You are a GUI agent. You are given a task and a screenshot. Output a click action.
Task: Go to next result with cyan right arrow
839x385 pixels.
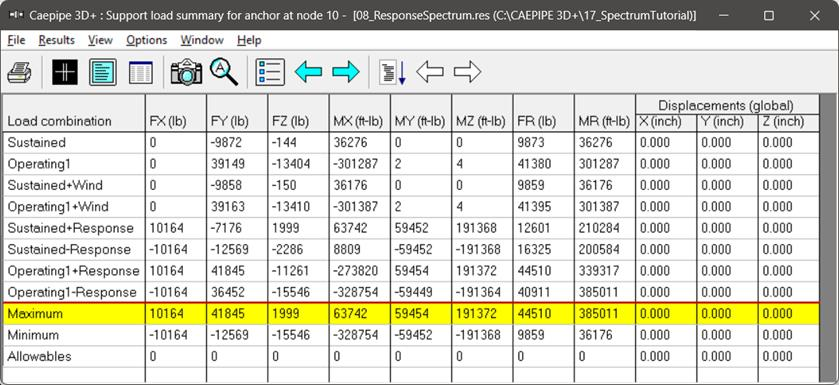click(x=346, y=72)
